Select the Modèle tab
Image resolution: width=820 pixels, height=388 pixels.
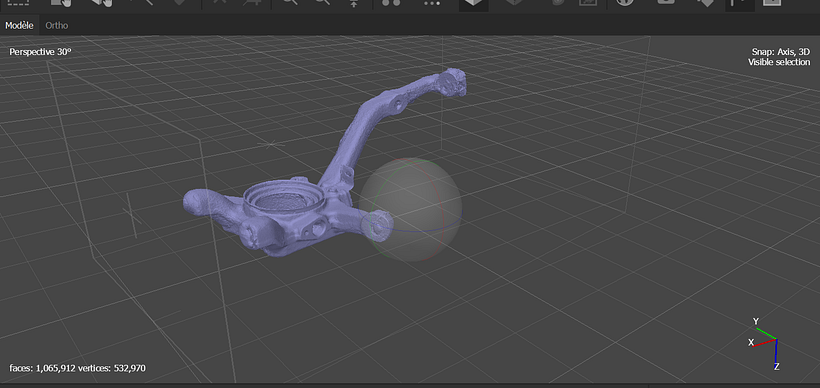tap(19, 26)
